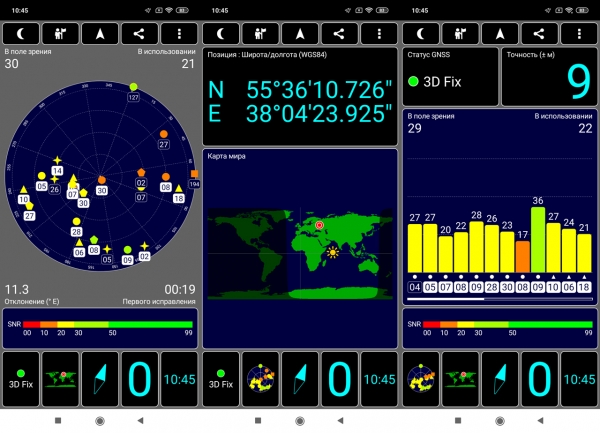This screenshot has width=600, height=433.
Task: Tap 10:45 clock tile in right screen
Action: [579, 379]
